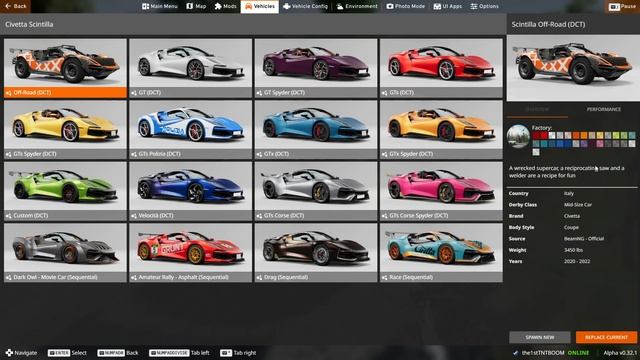Switch to the Overview tab
Screen dimensions: 640x360
[537, 109]
